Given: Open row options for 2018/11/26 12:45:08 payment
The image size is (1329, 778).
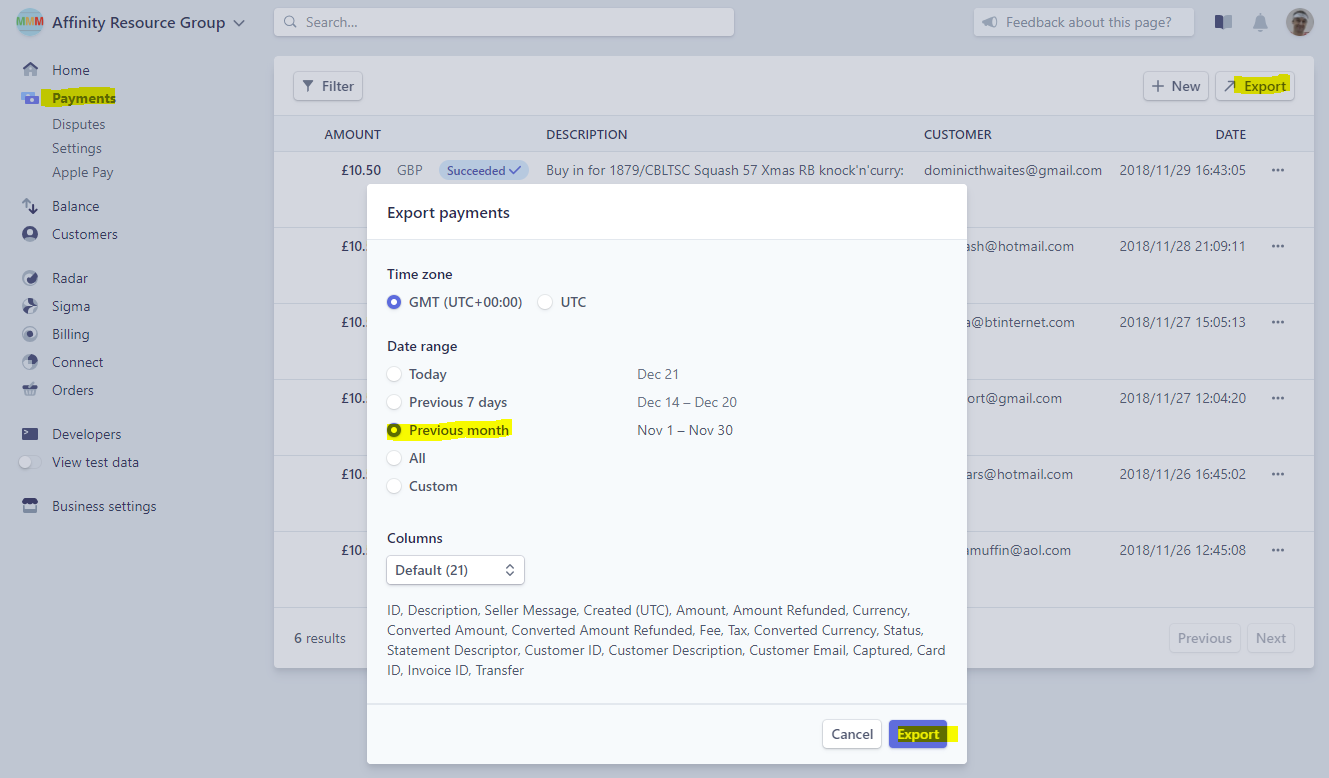Looking at the screenshot, I should click(1277, 550).
